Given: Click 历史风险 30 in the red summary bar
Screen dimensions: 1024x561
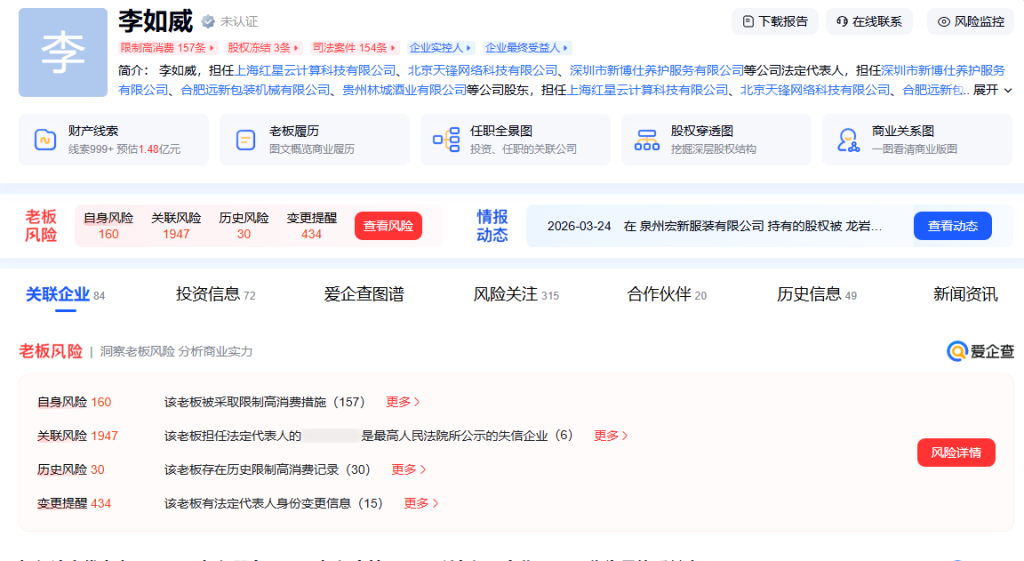Looking at the screenshot, I should (x=244, y=226).
